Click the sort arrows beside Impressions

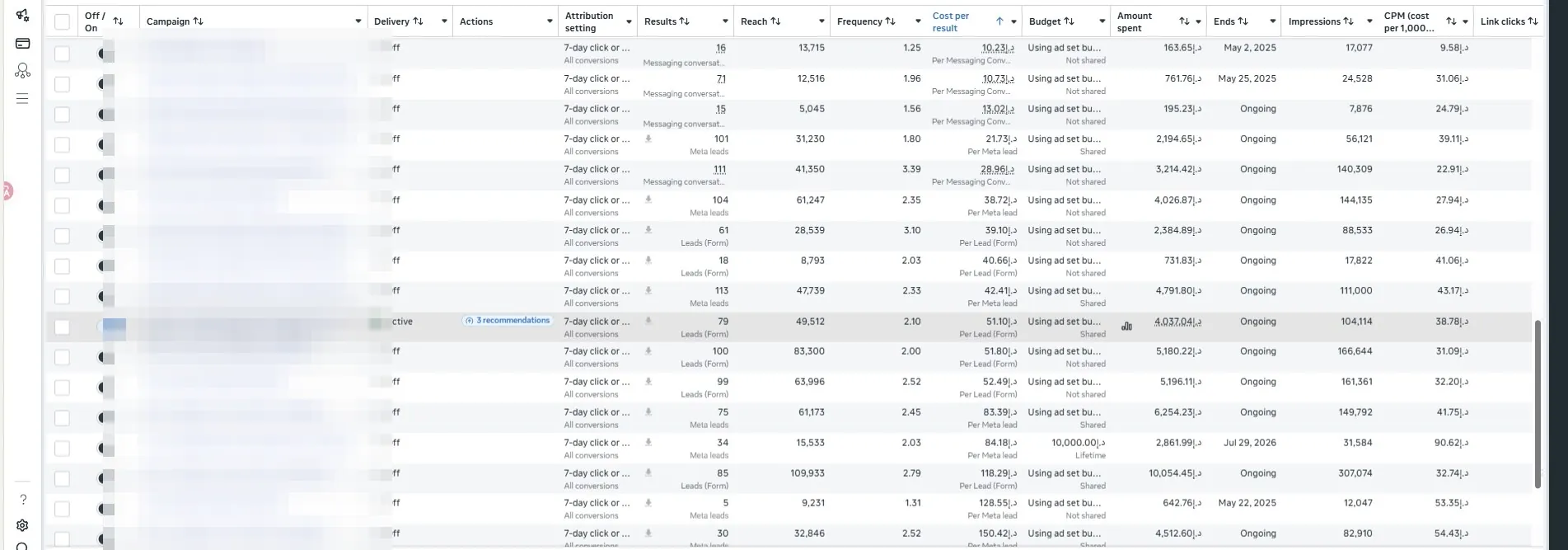[x=1348, y=21]
